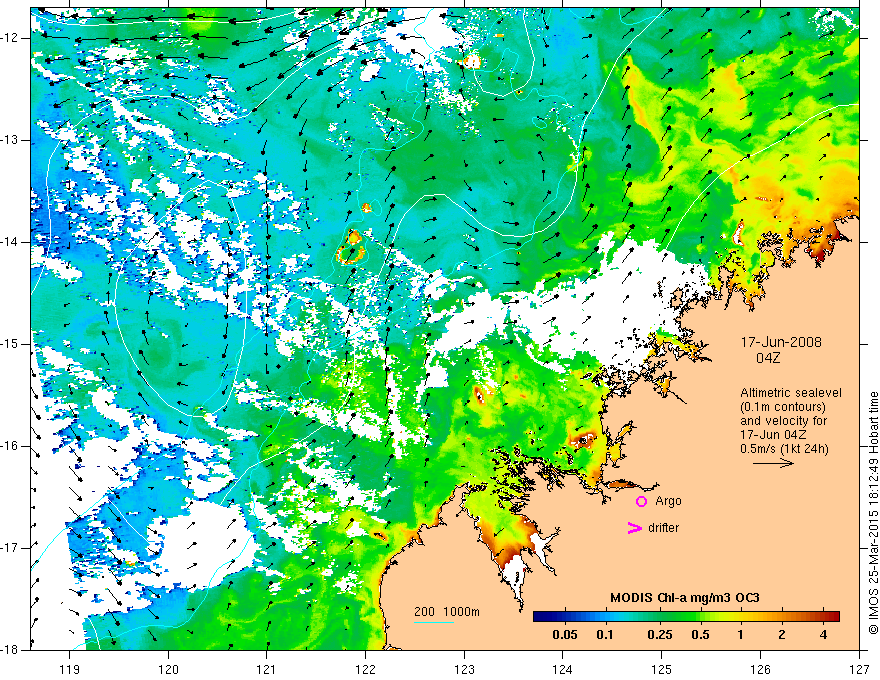
Task: Click the latitude axis label "-14"
Action: (11, 242)
